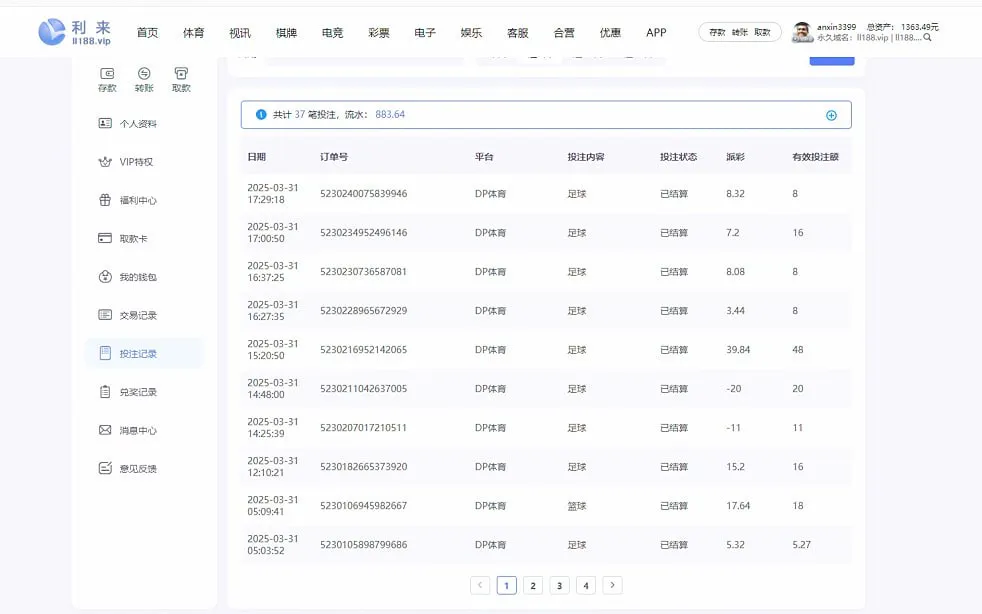Open 意见反馈 feedback page
982x614 pixels.
[x=138, y=468]
